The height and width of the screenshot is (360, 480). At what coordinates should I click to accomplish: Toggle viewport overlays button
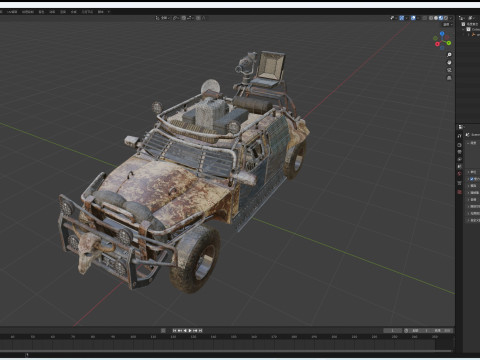point(413,18)
